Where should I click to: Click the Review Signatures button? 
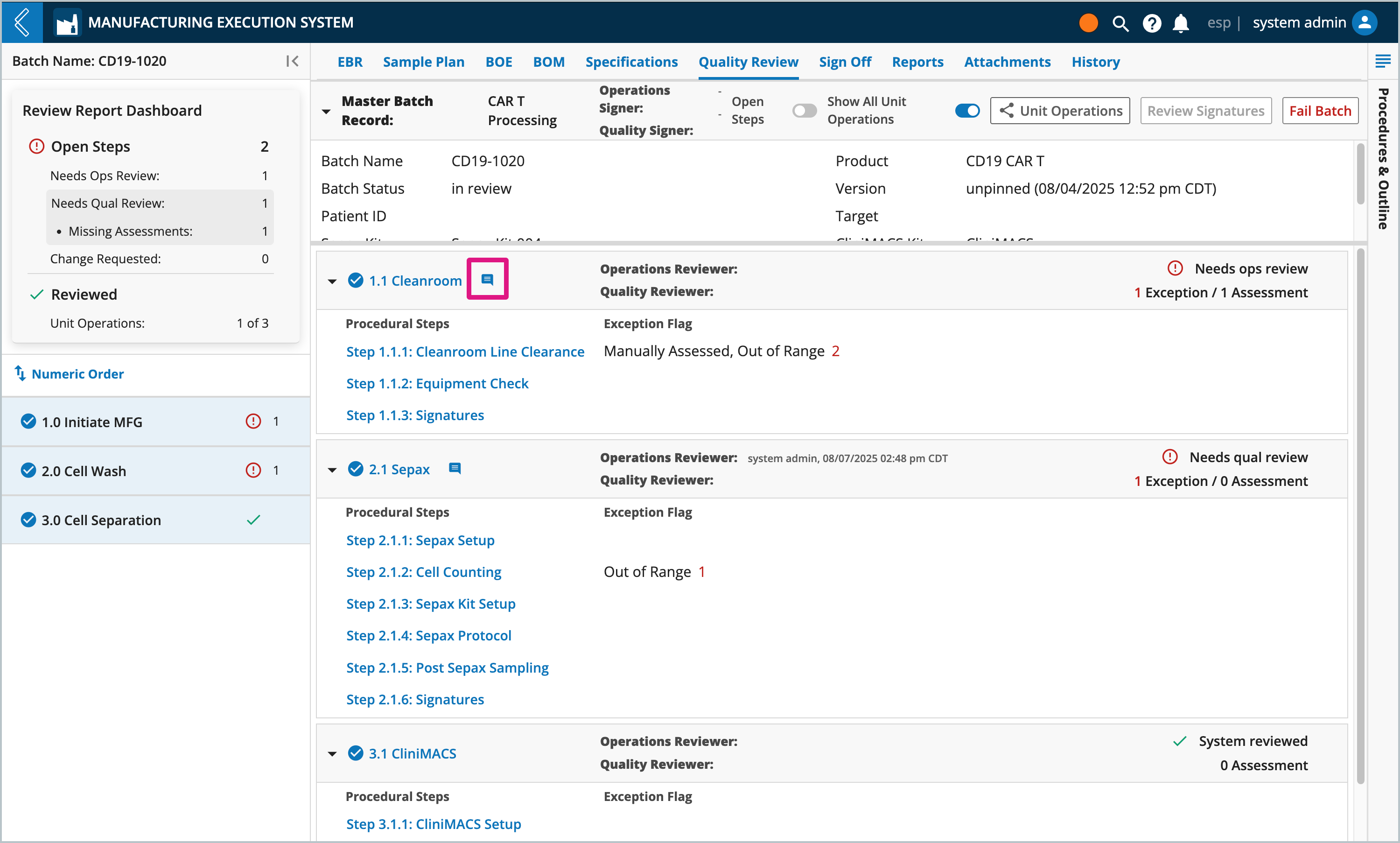point(1205,110)
